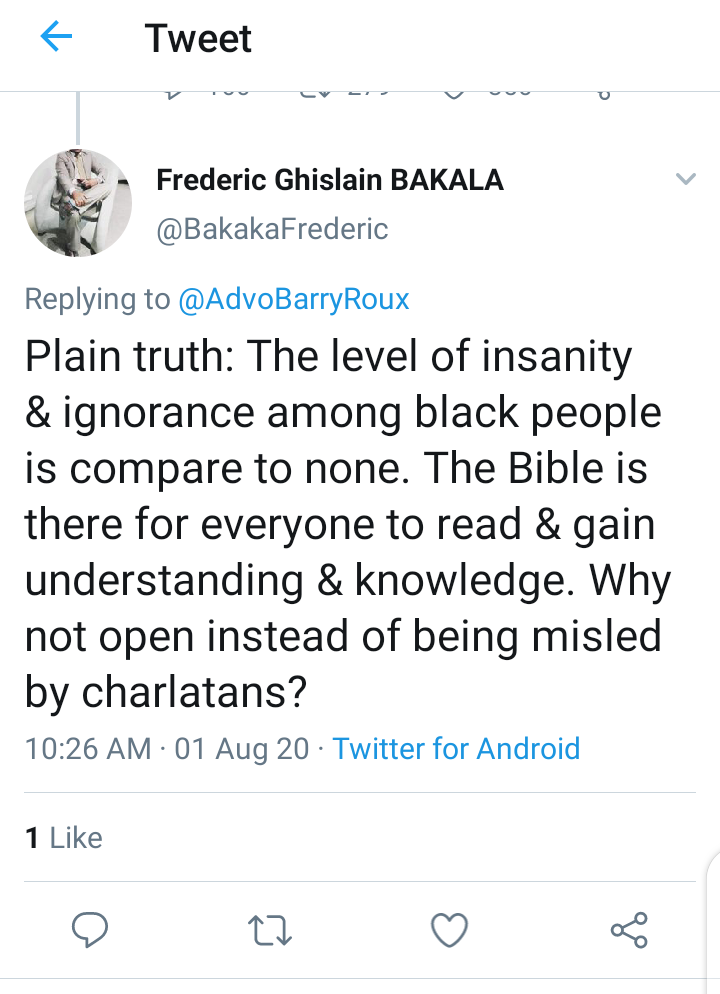Share the tweet via share icon

point(629,930)
